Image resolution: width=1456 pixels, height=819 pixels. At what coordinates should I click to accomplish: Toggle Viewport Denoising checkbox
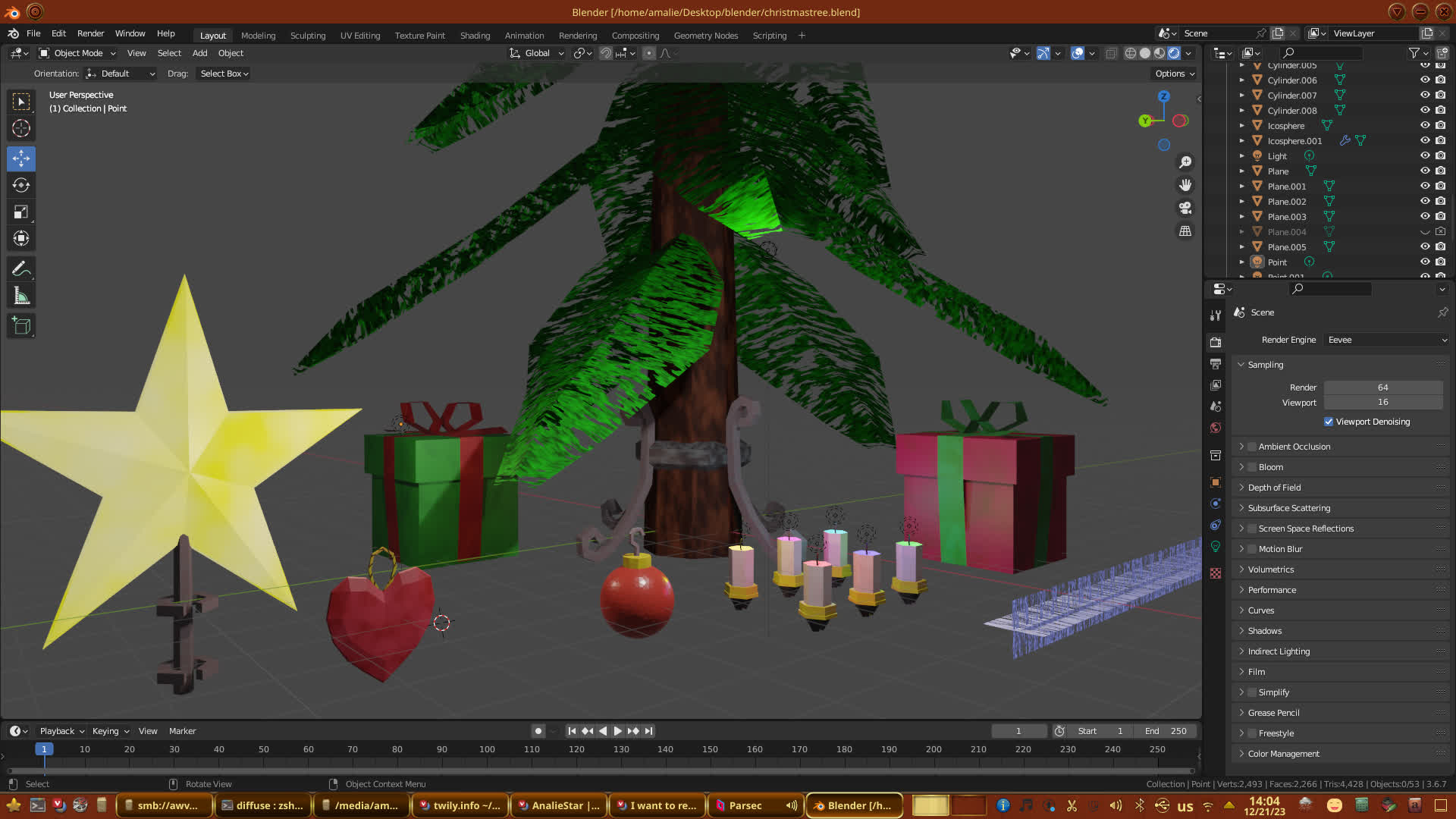pyautogui.click(x=1329, y=422)
